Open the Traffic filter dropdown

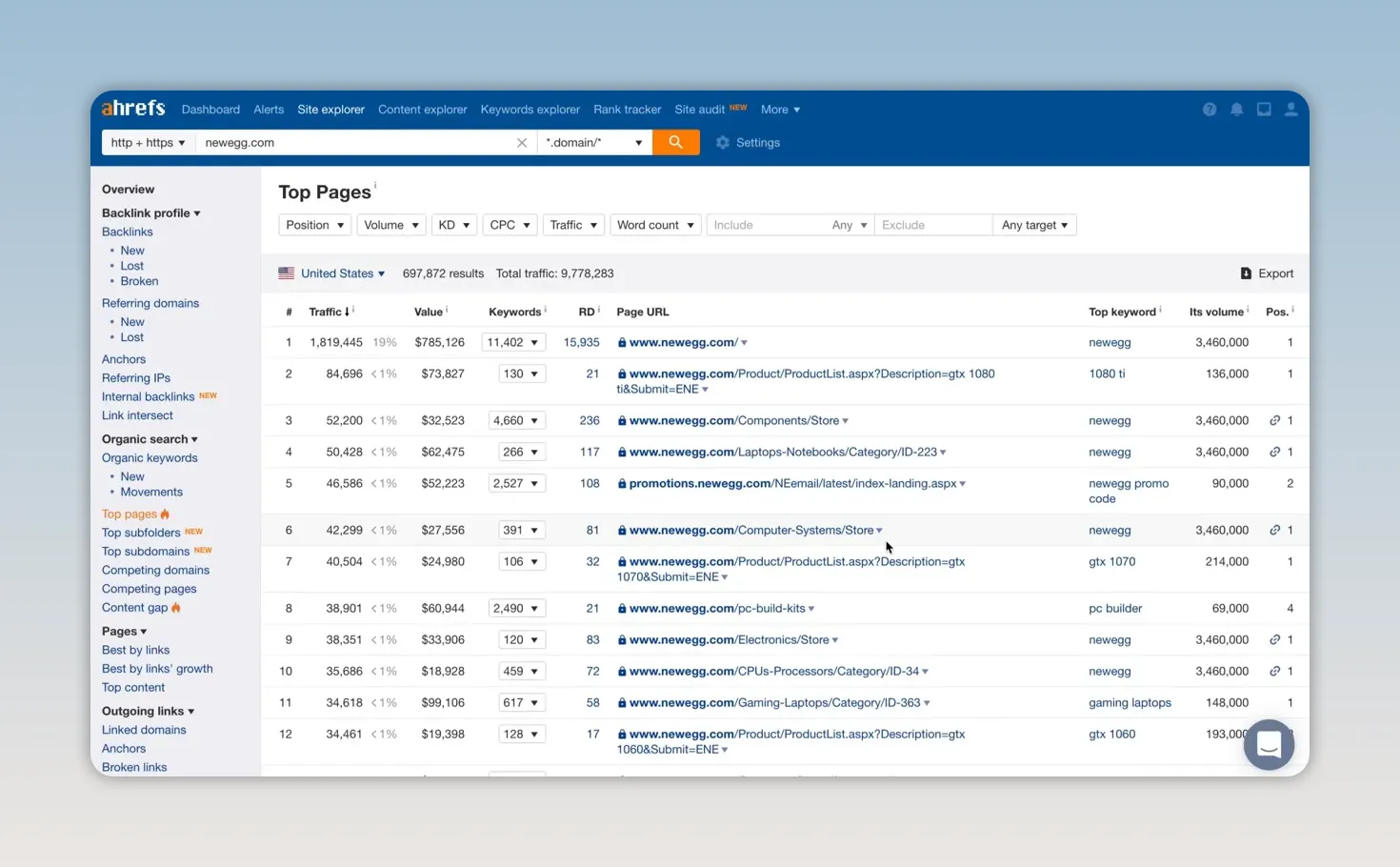tap(573, 225)
